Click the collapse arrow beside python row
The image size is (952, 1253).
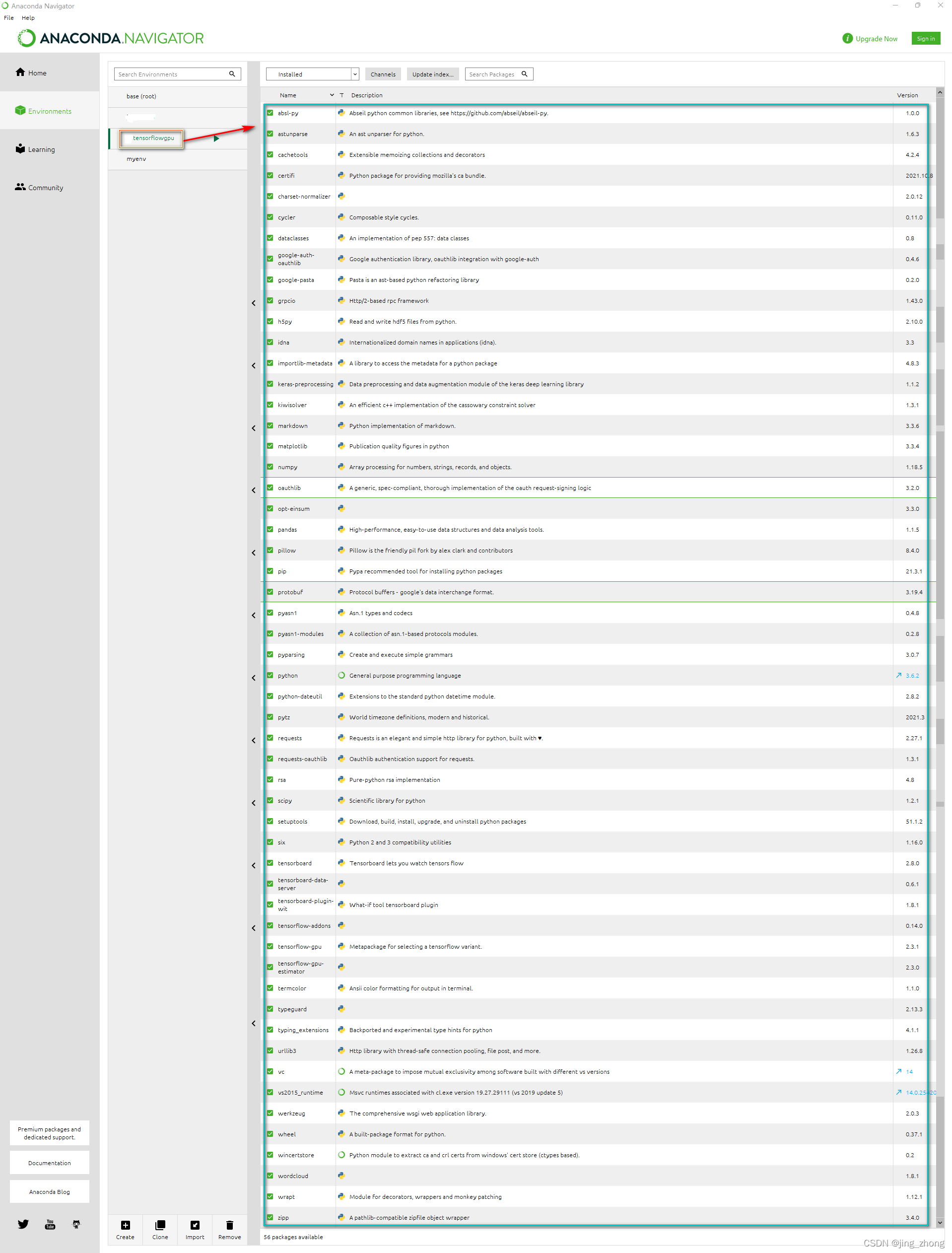[x=253, y=678]
